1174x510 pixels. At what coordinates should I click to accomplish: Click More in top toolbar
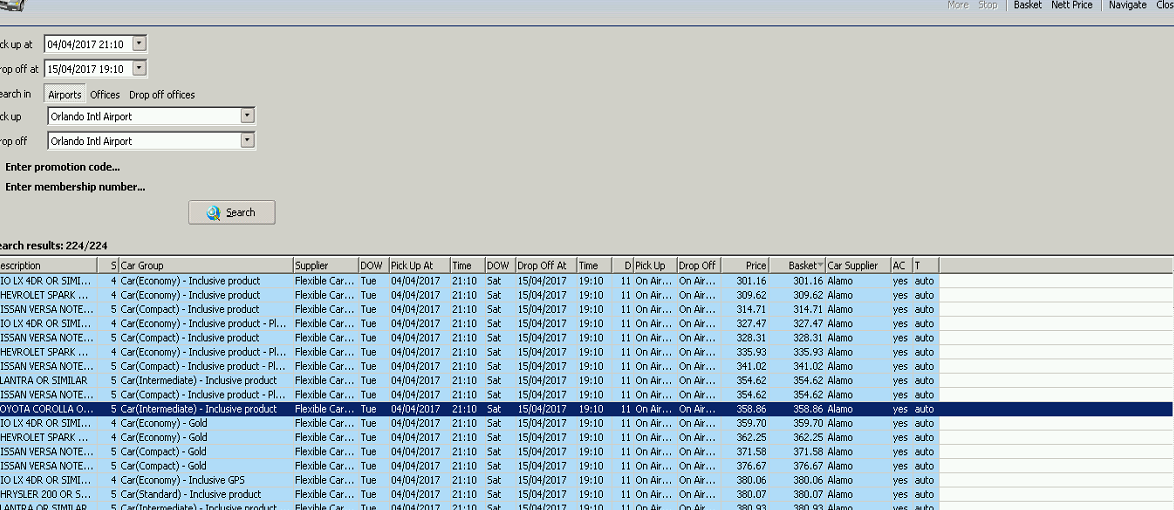coord(958,5)
